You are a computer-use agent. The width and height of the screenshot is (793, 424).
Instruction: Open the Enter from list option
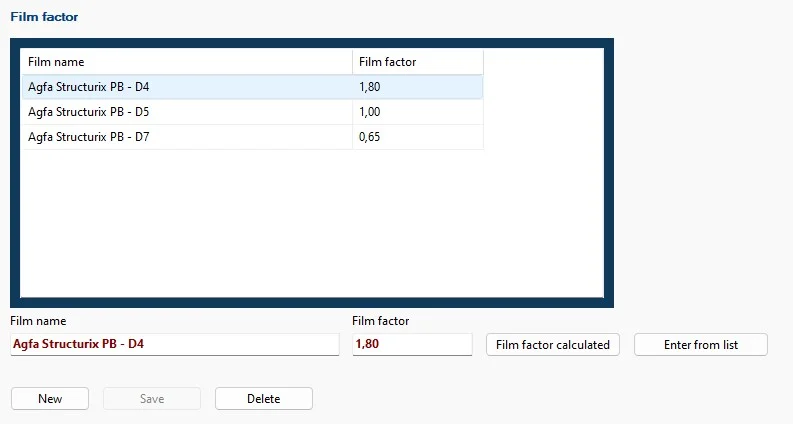coord(700,344)
